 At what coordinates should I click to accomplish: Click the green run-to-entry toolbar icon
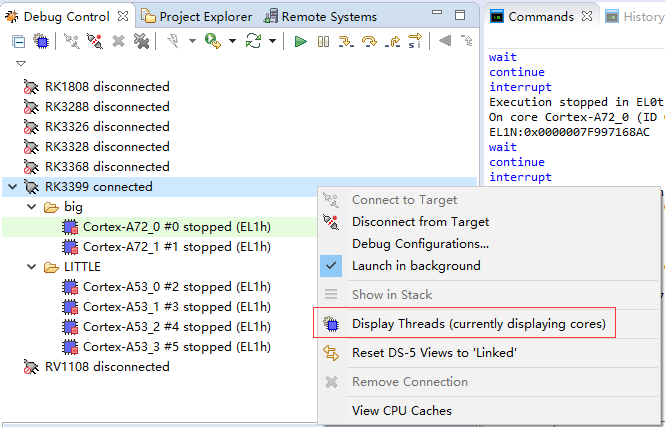(x=212, y=41)
